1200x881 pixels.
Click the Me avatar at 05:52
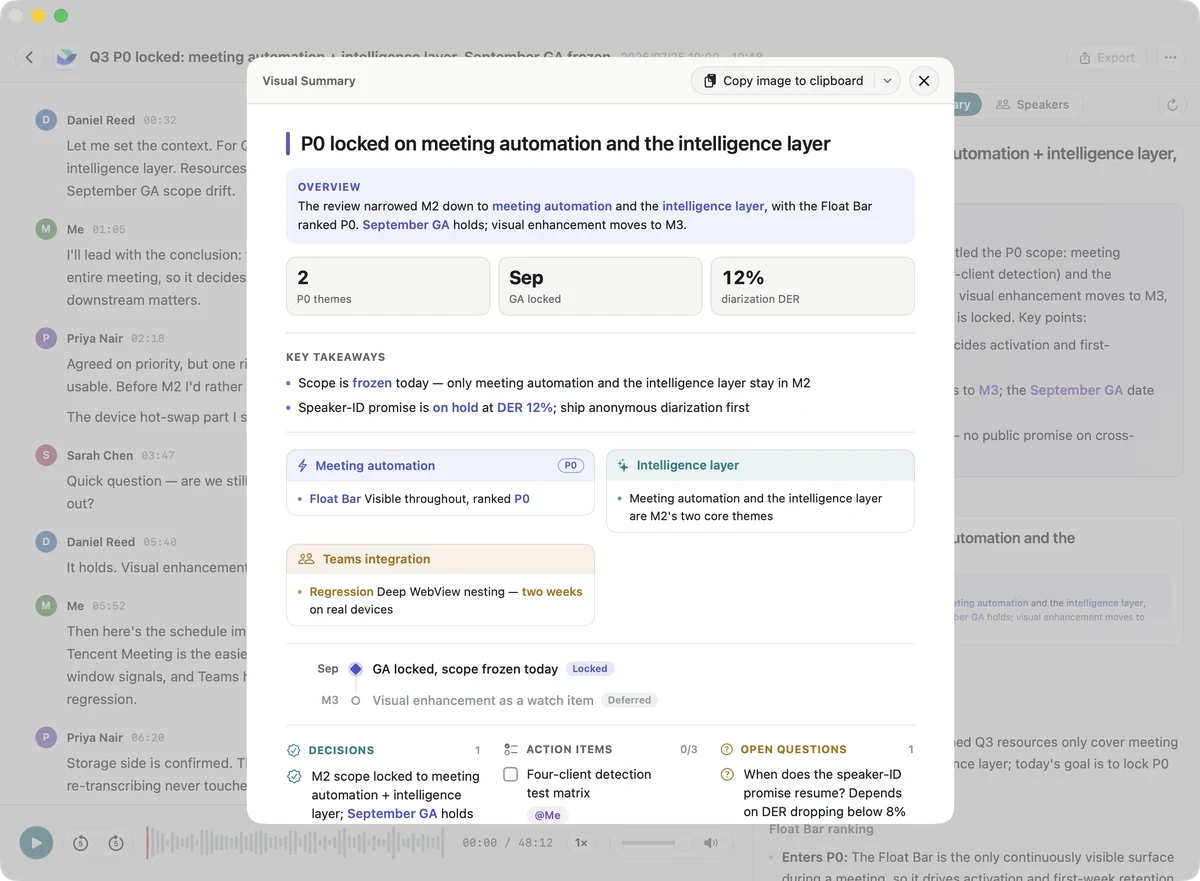click(x=45, y=605)
